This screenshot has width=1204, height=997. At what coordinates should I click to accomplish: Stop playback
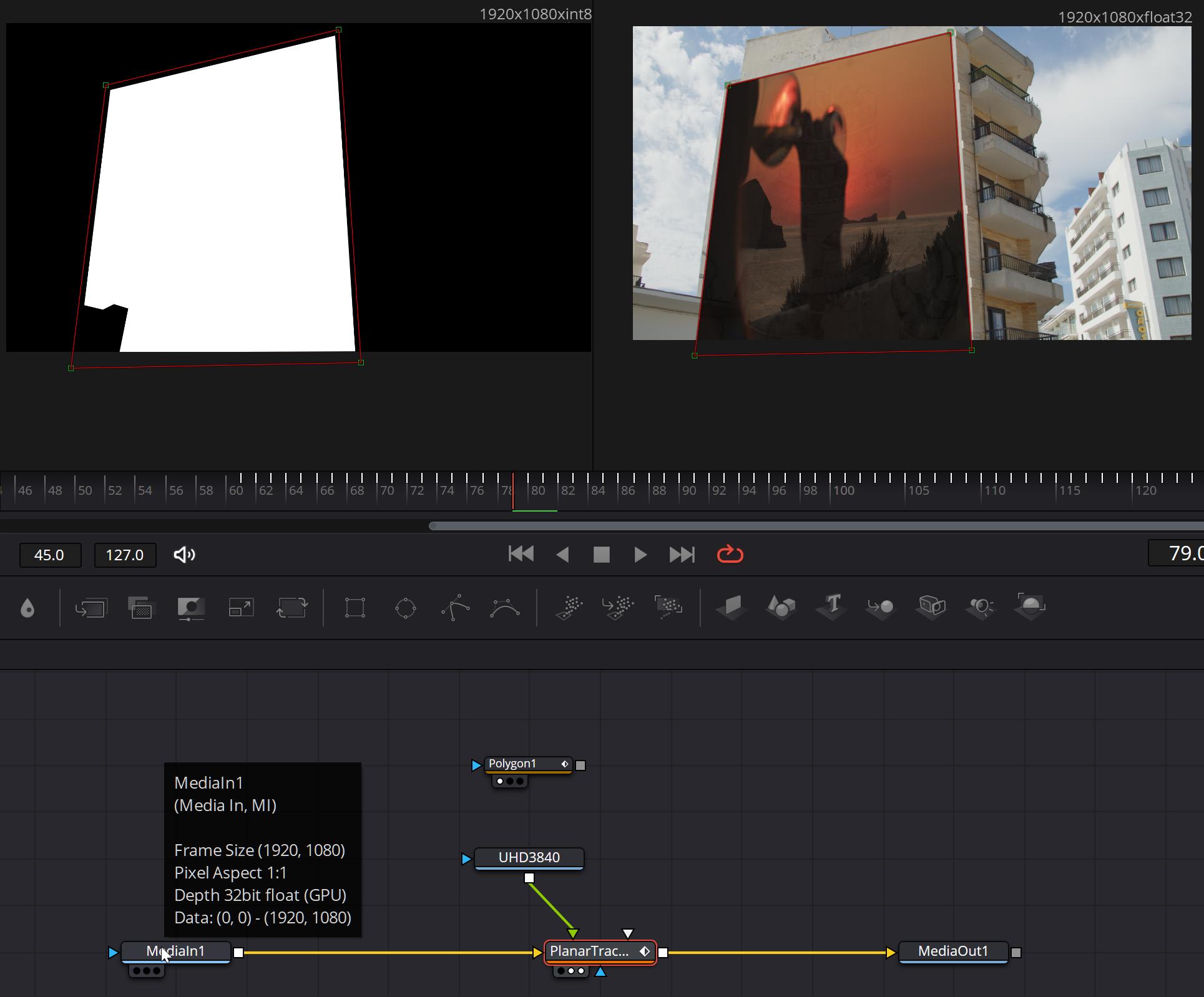click(602, 554)
